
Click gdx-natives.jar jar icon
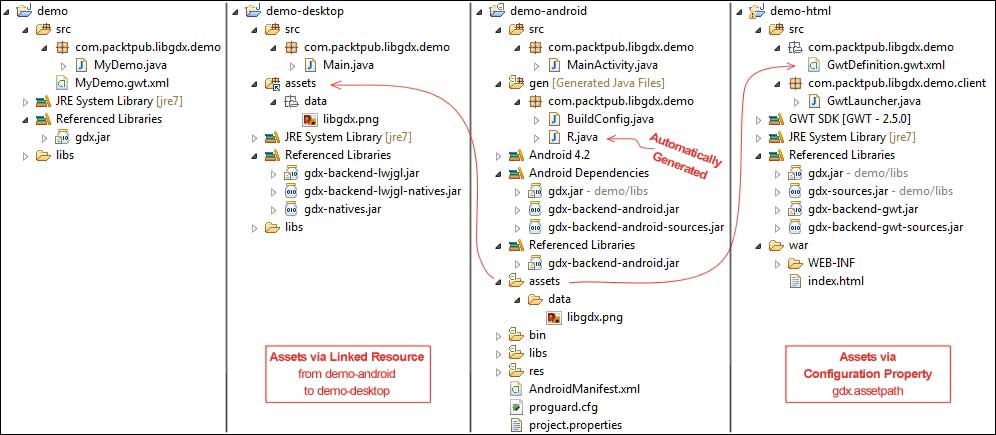[292, 209]
